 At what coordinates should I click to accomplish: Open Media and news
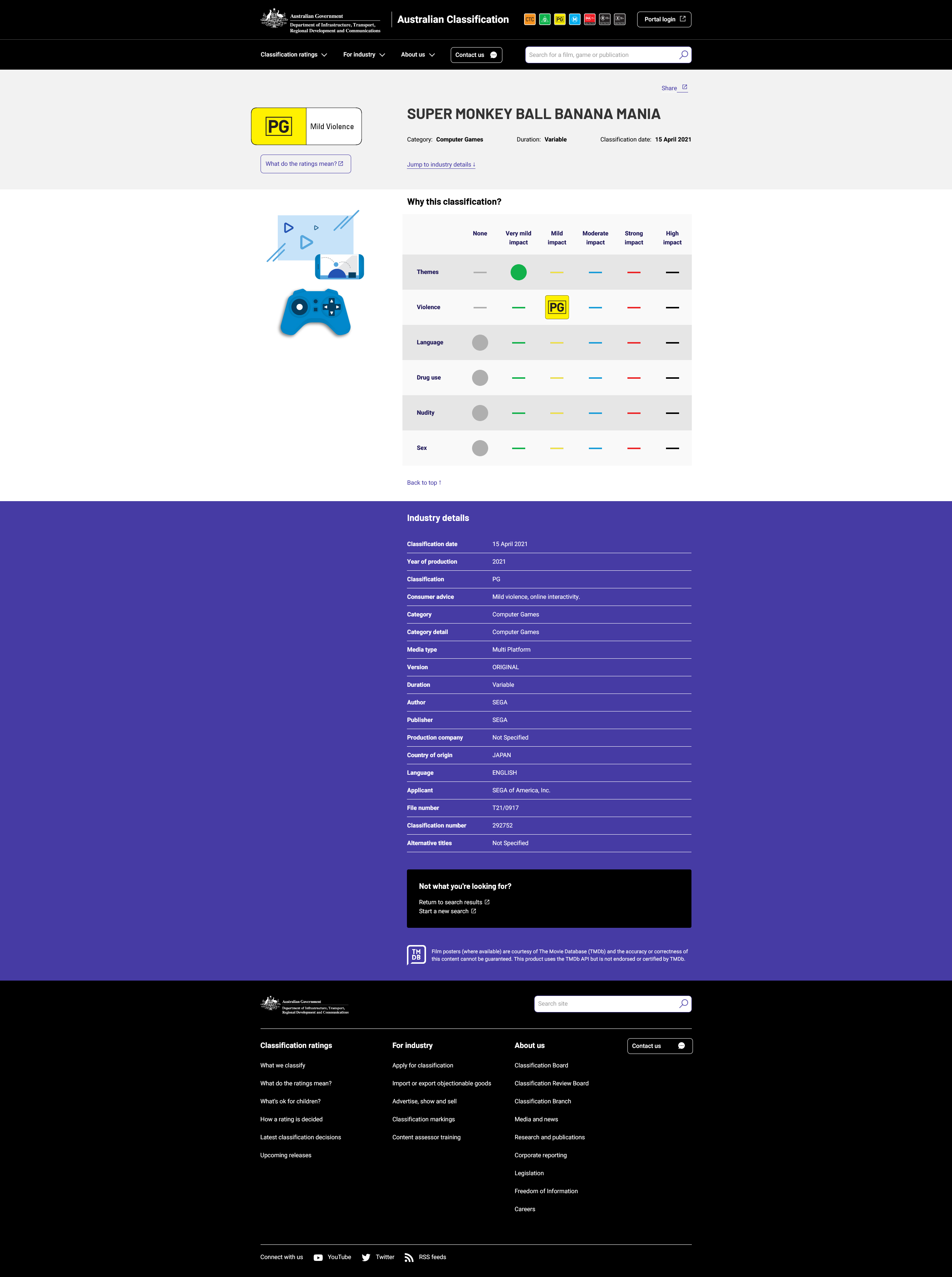536,1119
